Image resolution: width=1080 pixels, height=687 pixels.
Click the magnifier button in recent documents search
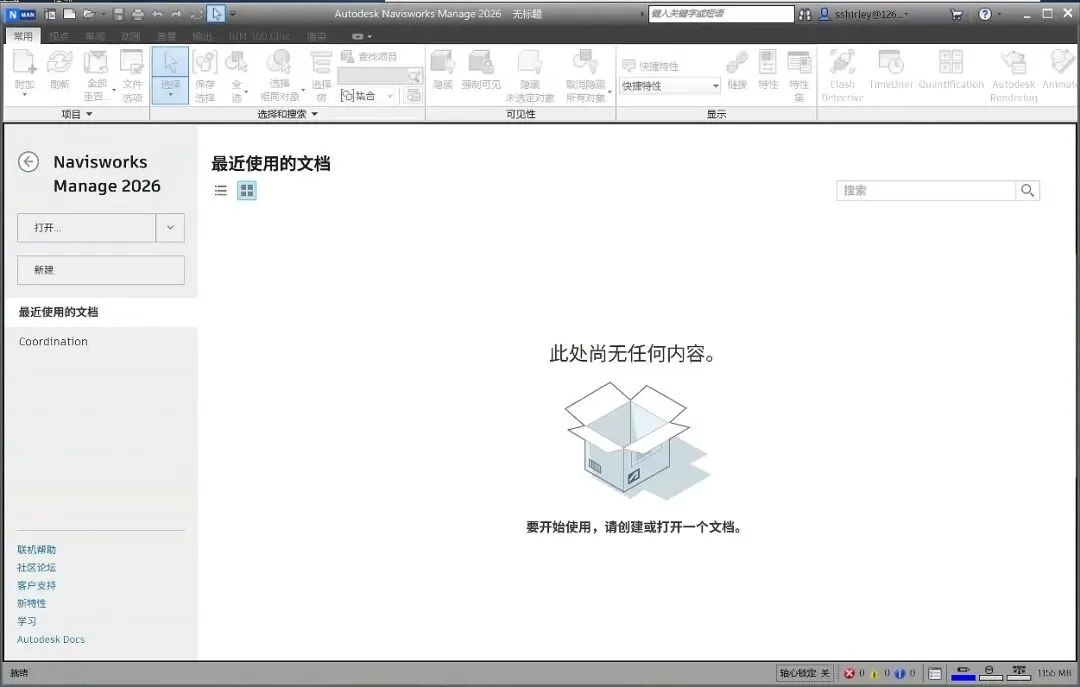tap(1027, 190)
